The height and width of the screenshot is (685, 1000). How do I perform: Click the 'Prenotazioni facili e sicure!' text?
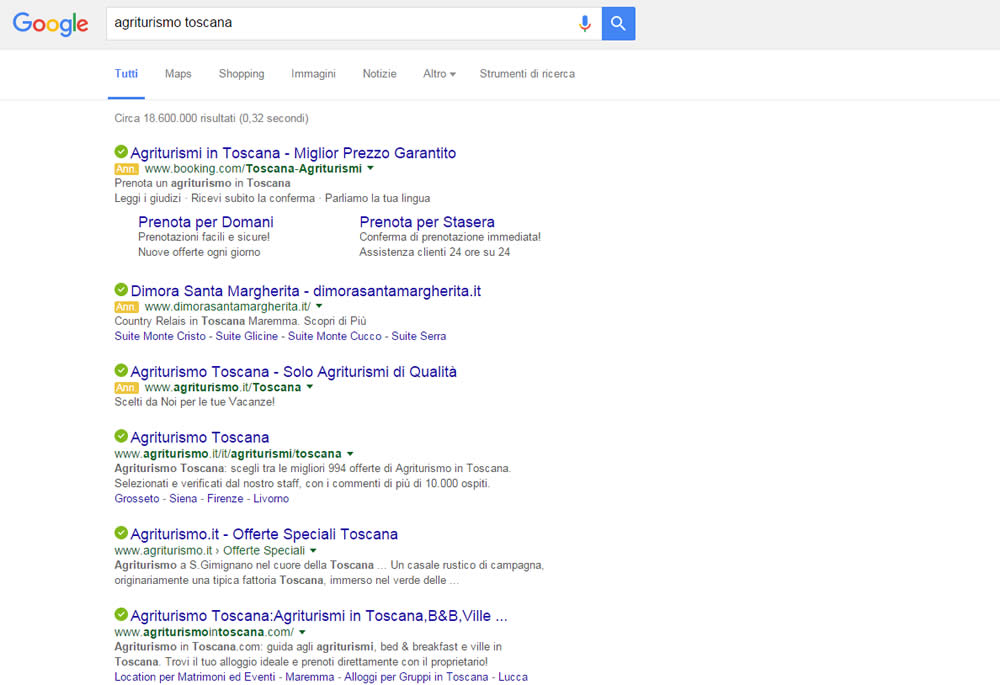(x=204, y=237)
